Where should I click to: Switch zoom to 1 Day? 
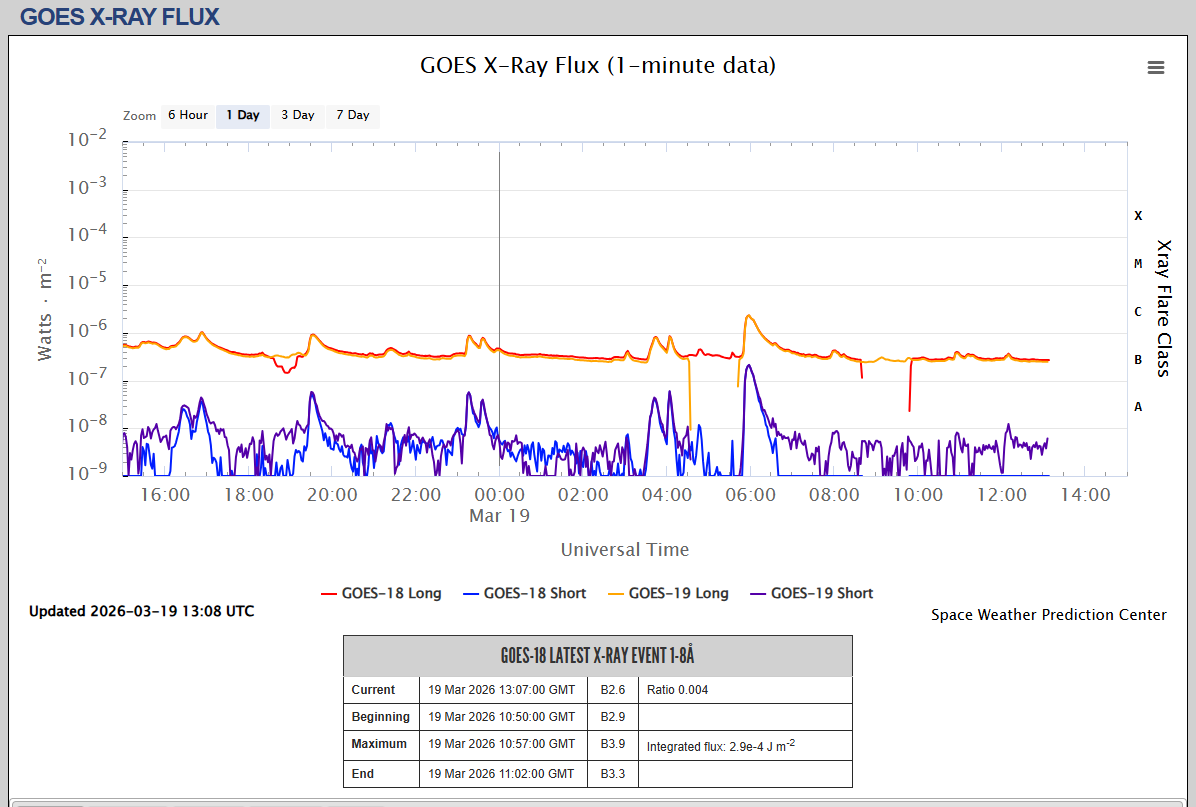[242, 116]
